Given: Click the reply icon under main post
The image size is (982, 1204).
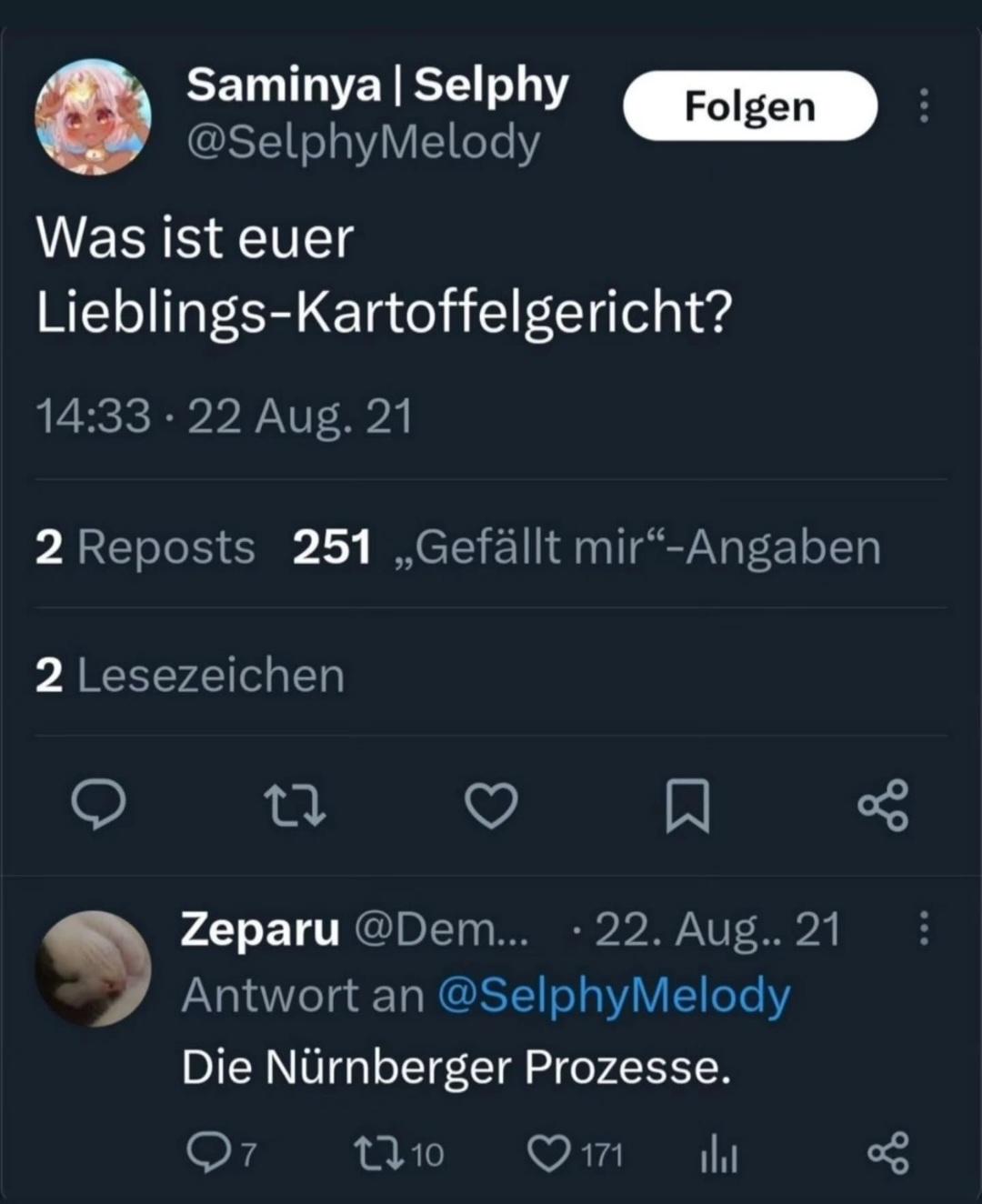Looking at the screenshot, I should (98, 805).
